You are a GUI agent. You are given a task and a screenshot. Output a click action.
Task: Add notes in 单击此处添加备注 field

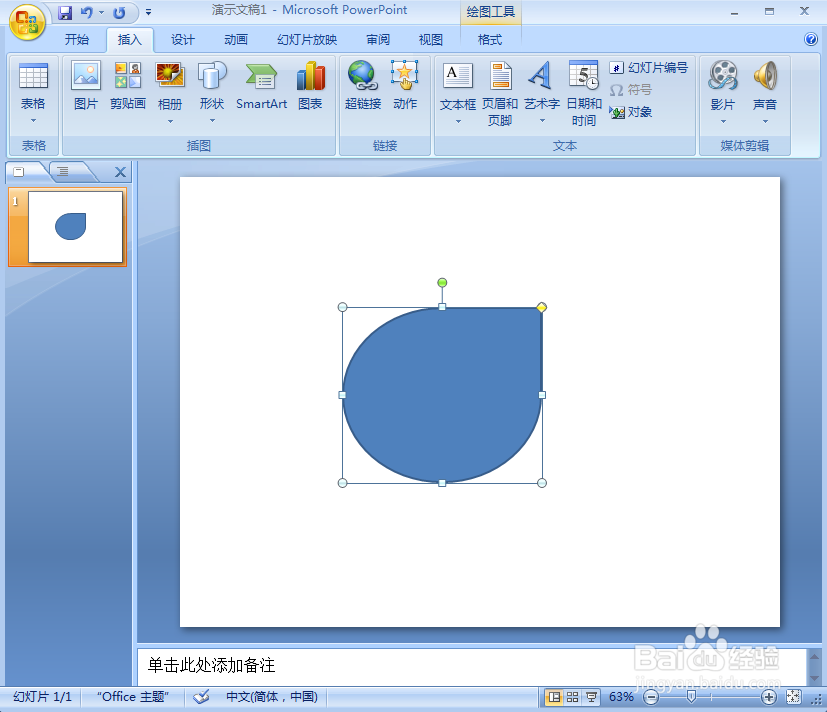click(x=472, y=666)
